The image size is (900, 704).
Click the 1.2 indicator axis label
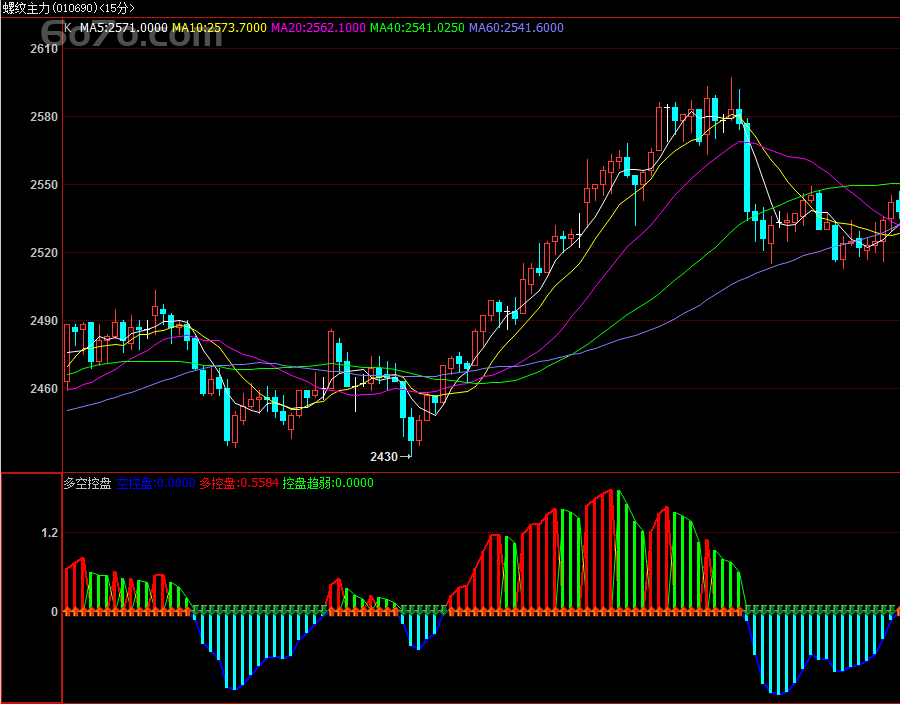(49, 533)
